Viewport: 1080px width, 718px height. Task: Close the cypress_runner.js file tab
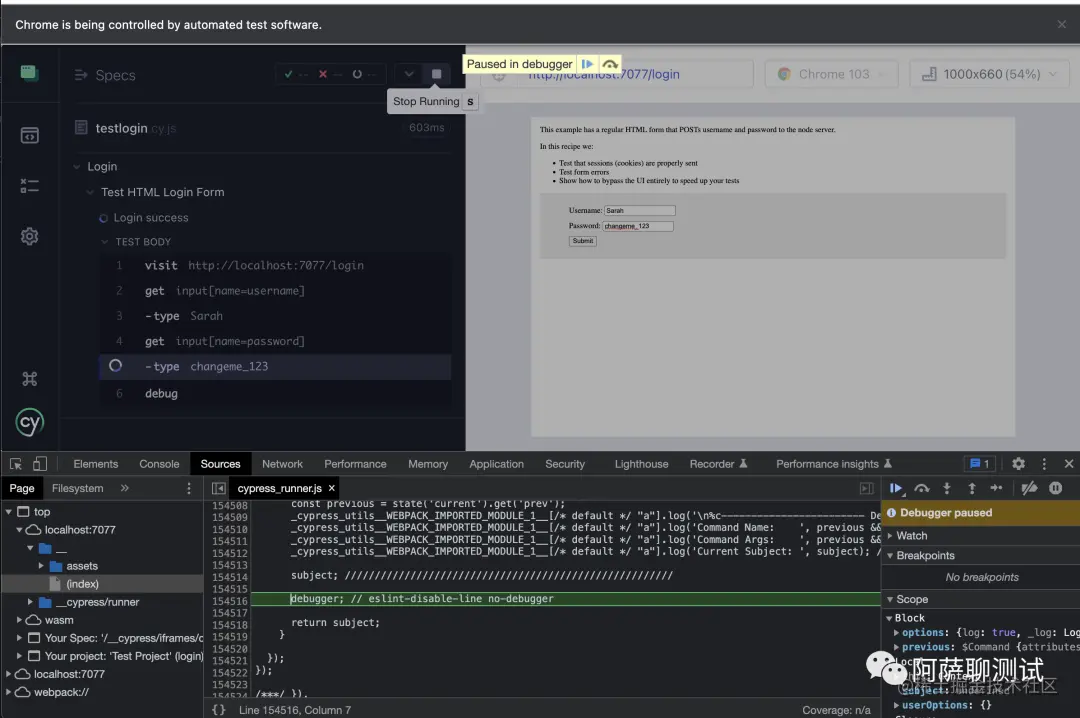pyautogui.click(x=331, y=488)
